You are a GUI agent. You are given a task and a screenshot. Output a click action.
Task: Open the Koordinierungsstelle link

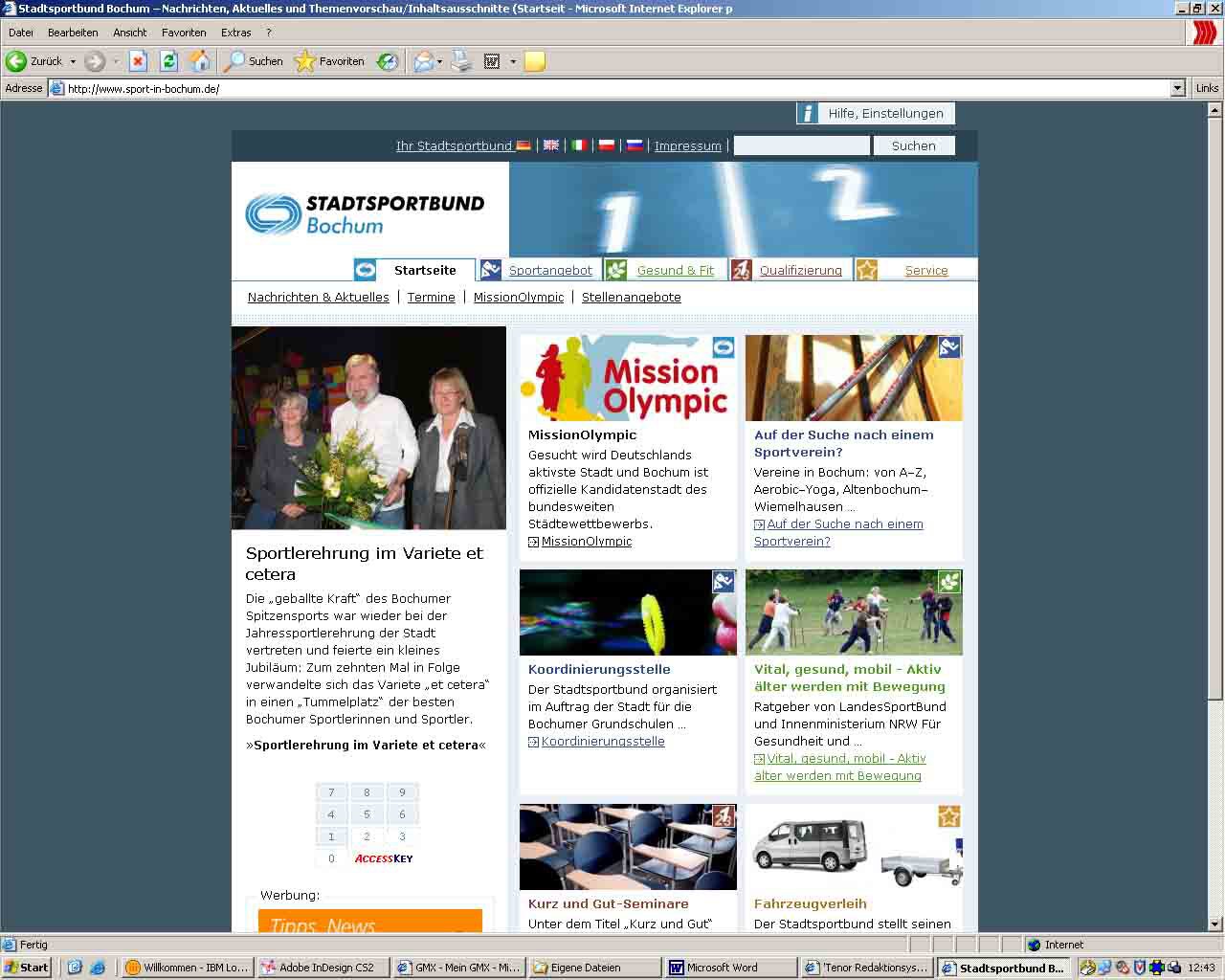tap(603, 742)
